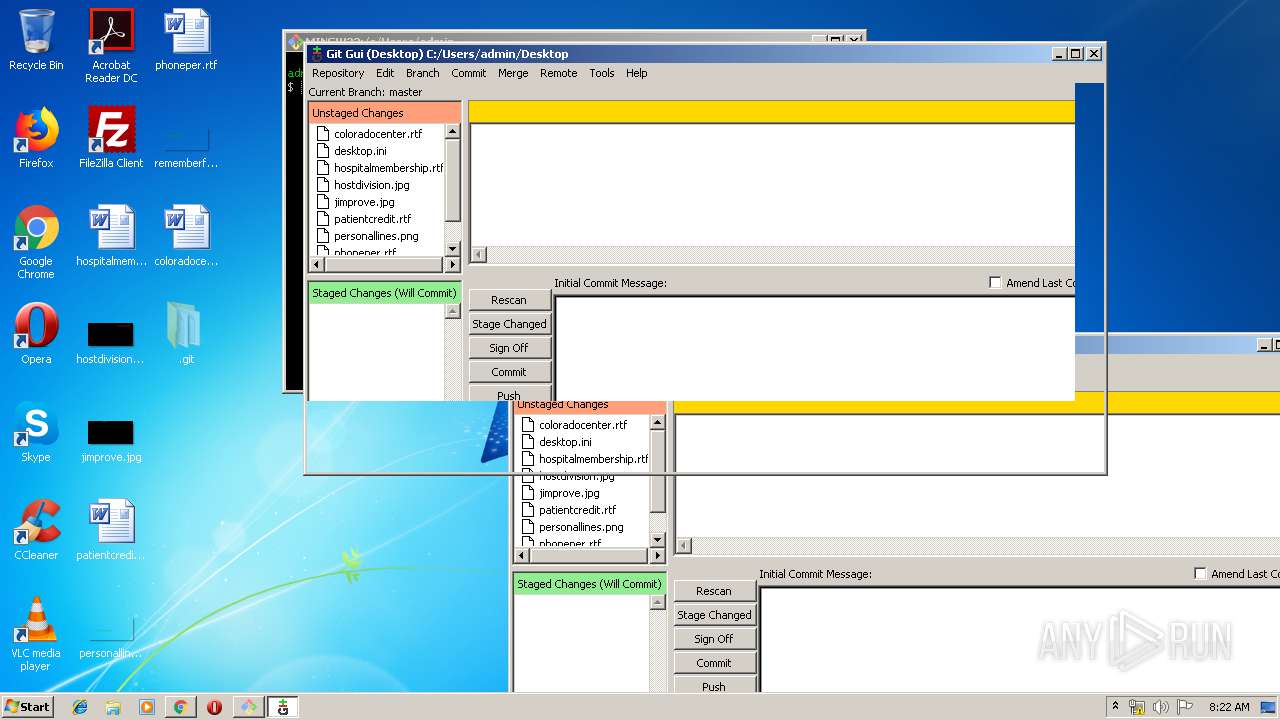
Task: Open Windows Media Player taskbar icon
Action: [x=147, y=707]
